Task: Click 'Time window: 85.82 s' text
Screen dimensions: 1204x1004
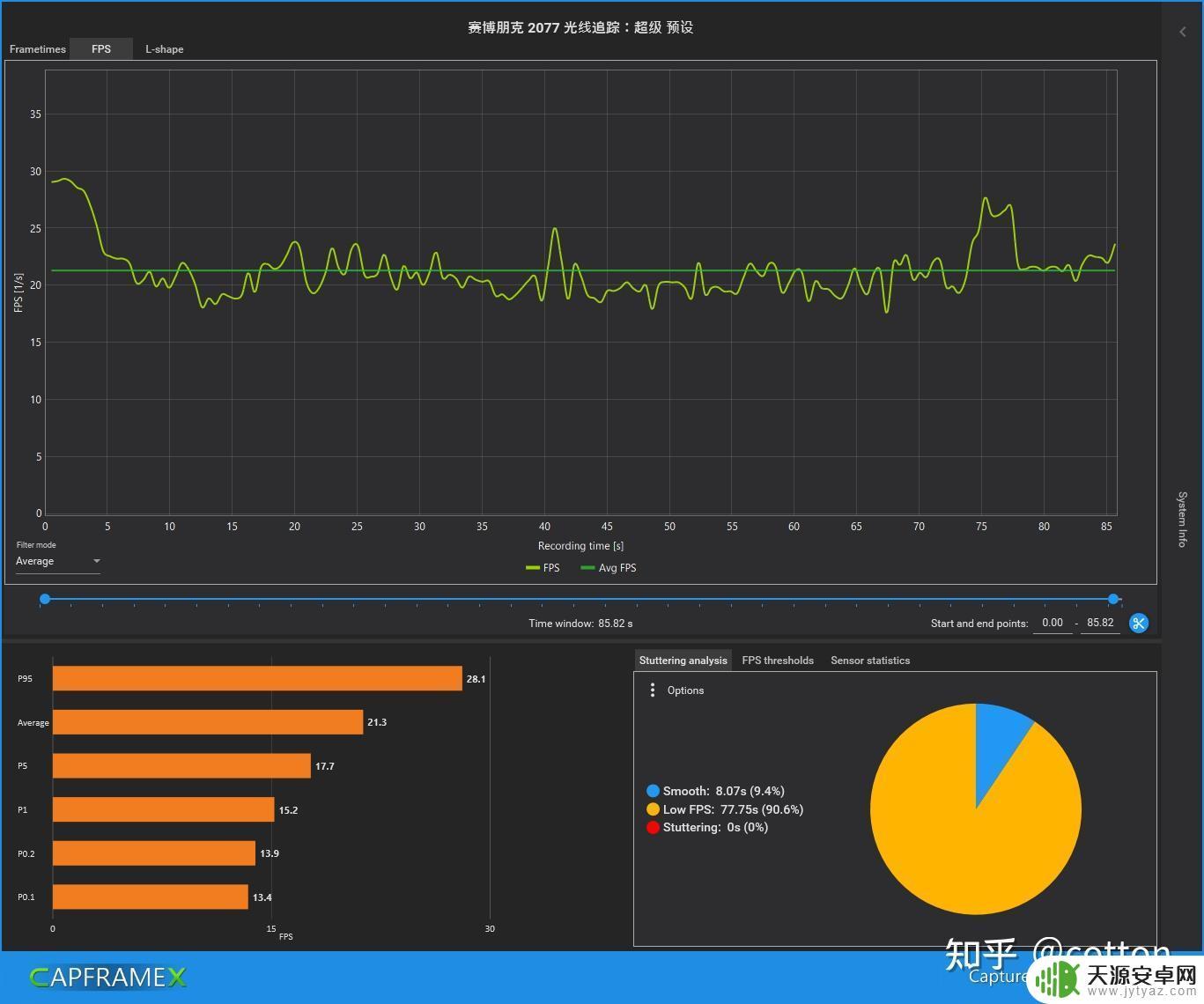Action: (580, 624)
